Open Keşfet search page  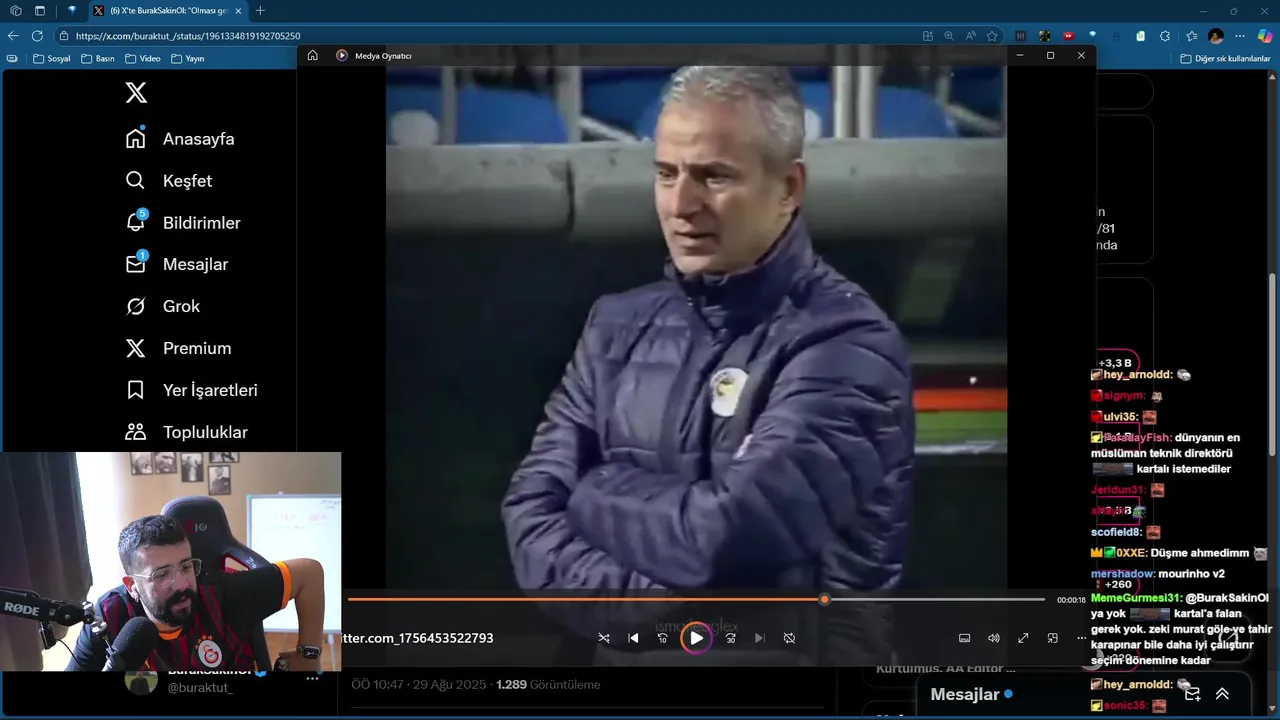pyautogui.click(x=169, y=181)
